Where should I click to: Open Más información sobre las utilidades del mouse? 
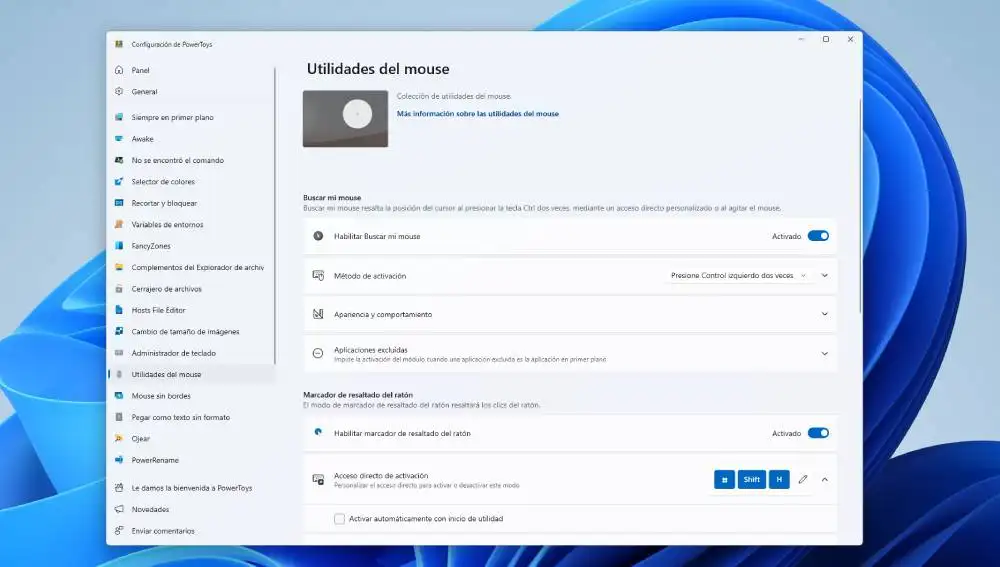tap(478, 114)
